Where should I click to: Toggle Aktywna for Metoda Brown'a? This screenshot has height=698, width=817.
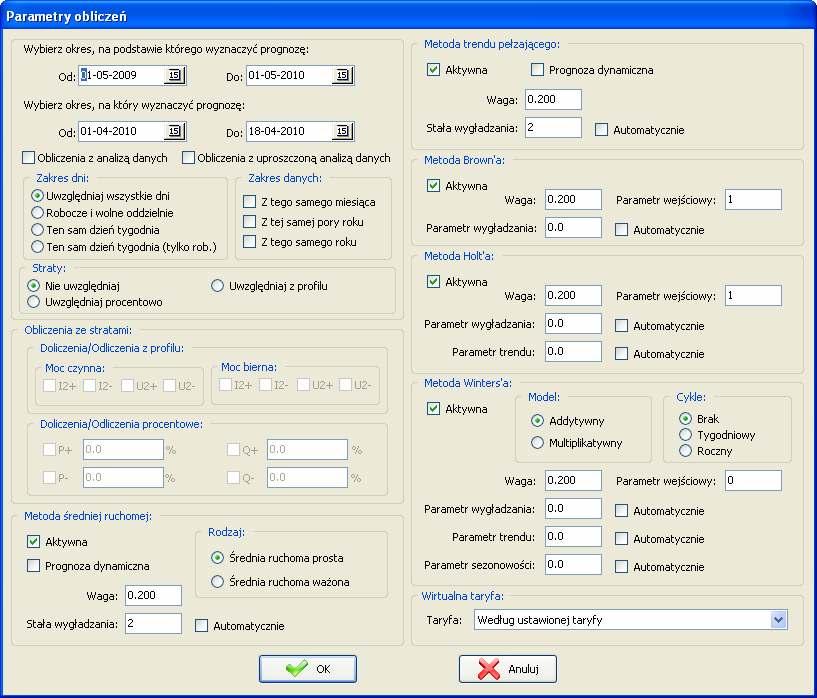pyautogui.click(x=433, y=185)
